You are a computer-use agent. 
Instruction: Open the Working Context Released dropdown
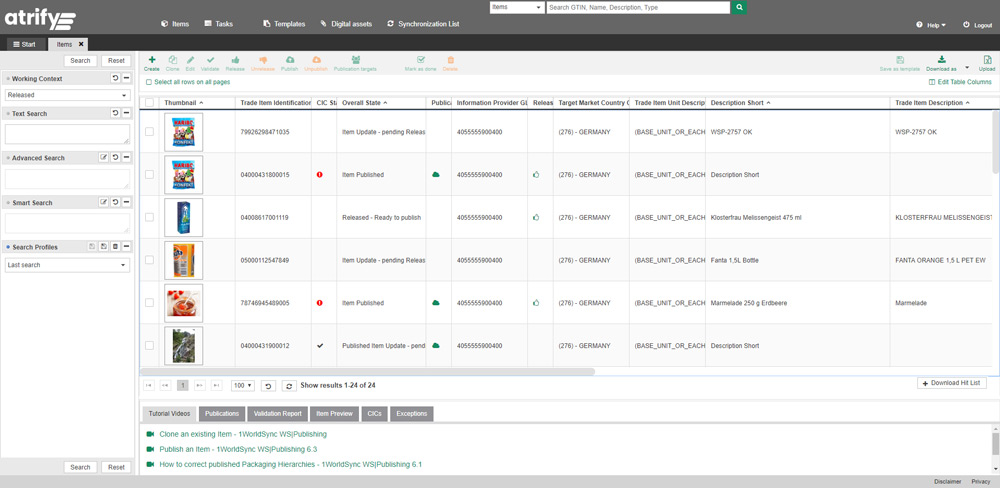click(x=67, y=96)
